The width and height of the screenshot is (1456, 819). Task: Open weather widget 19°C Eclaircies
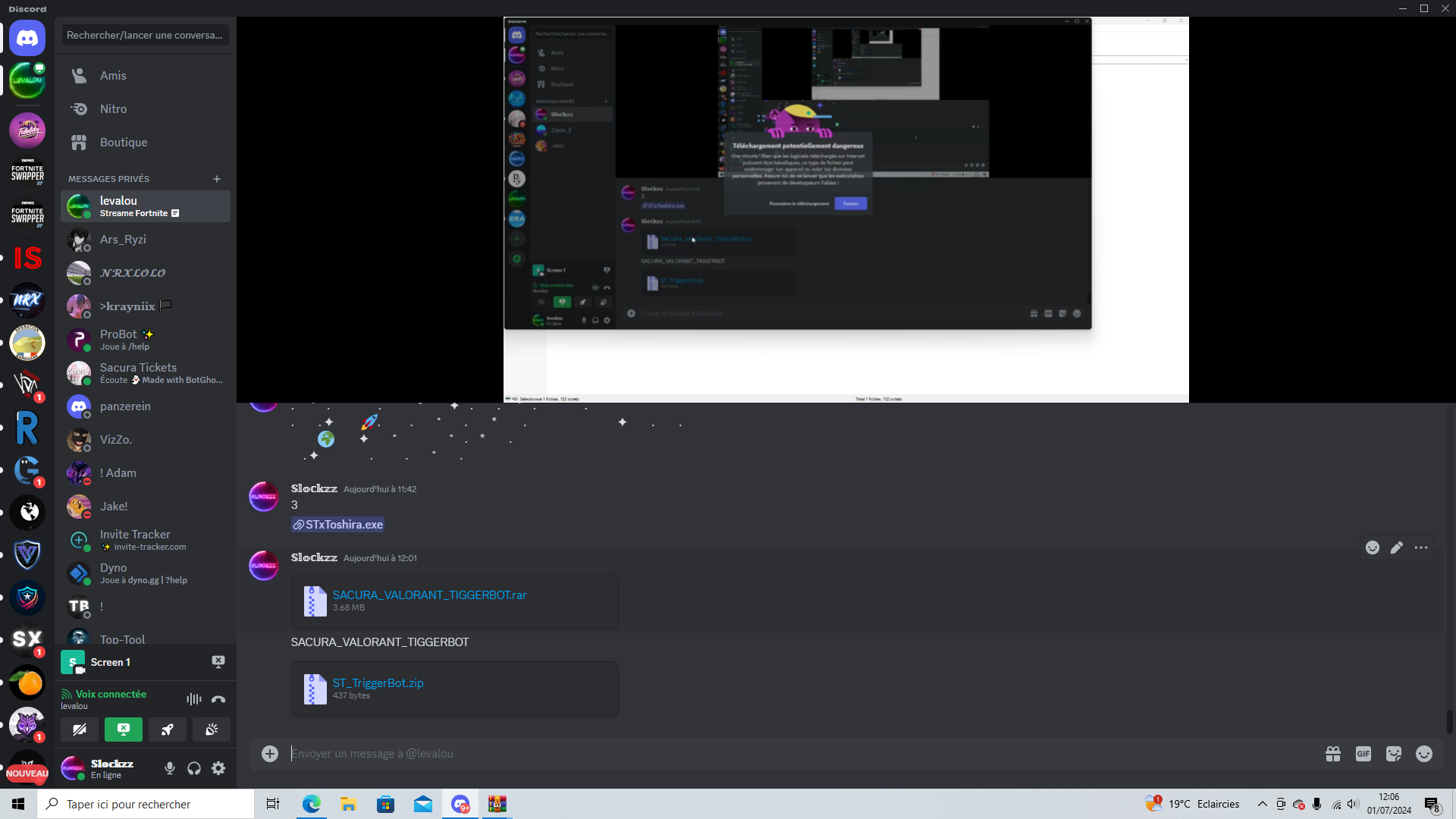(x=1192, y=804)
